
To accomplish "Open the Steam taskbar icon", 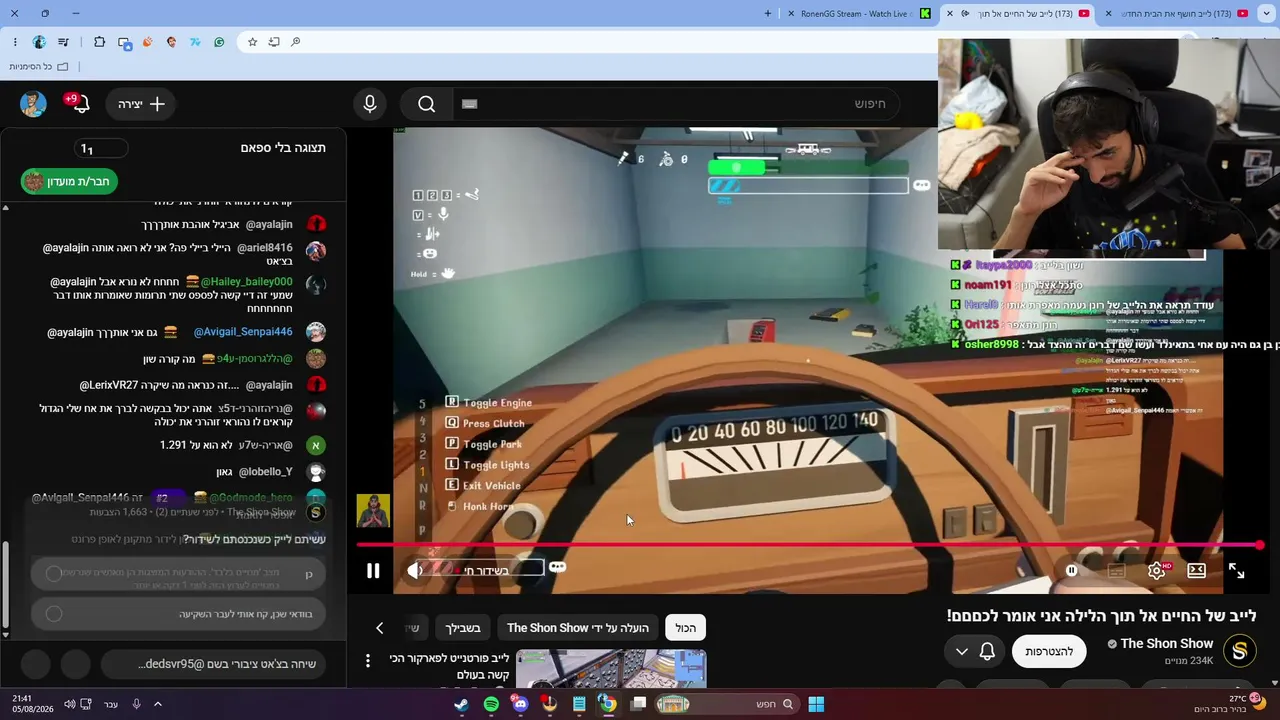I will coord(461,704).
